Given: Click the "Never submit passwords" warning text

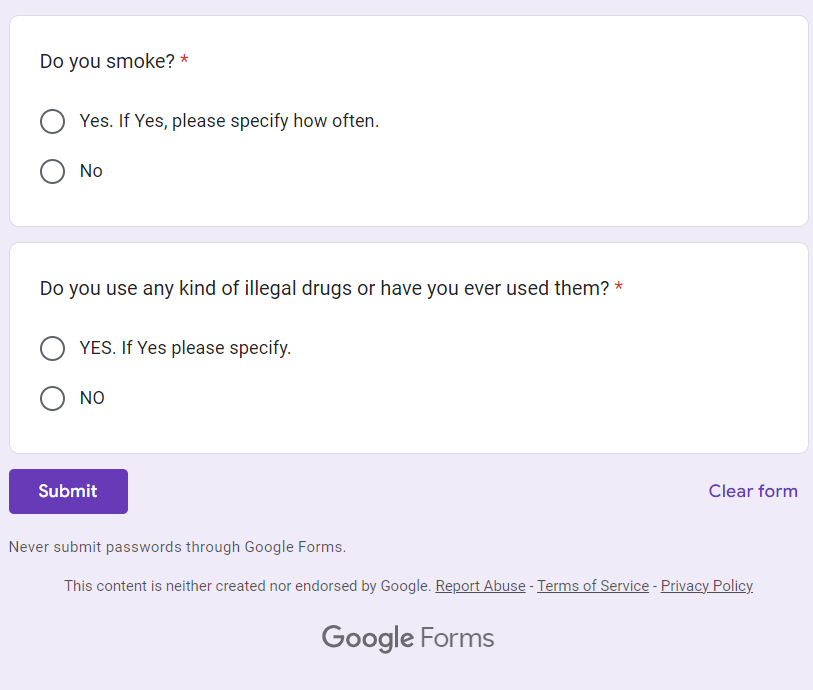Looking at the screenshot, I should coord(177,547).
